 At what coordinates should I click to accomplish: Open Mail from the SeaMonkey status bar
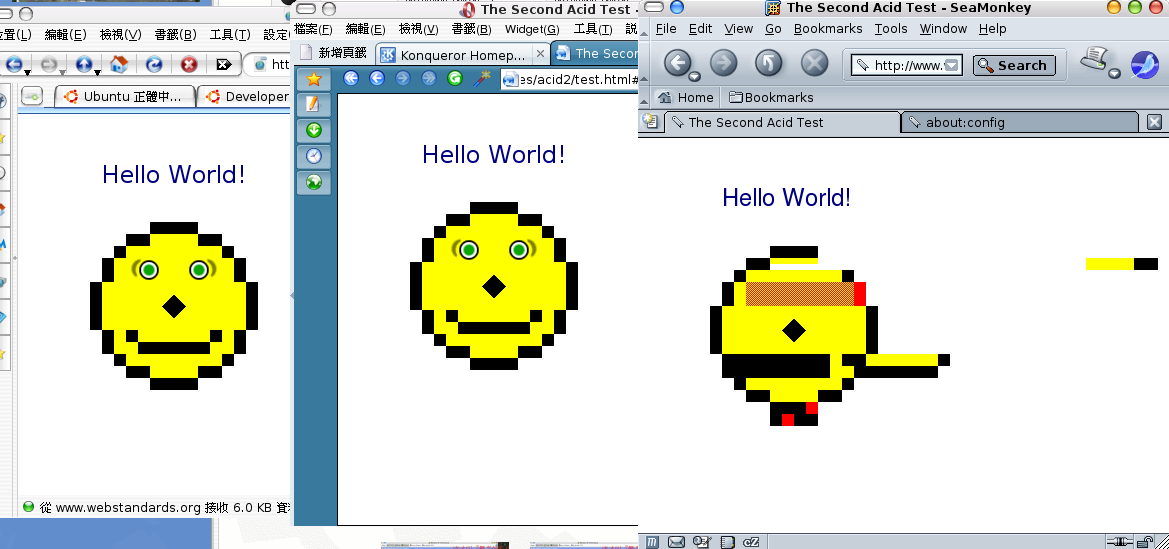(x=677, y=542)
